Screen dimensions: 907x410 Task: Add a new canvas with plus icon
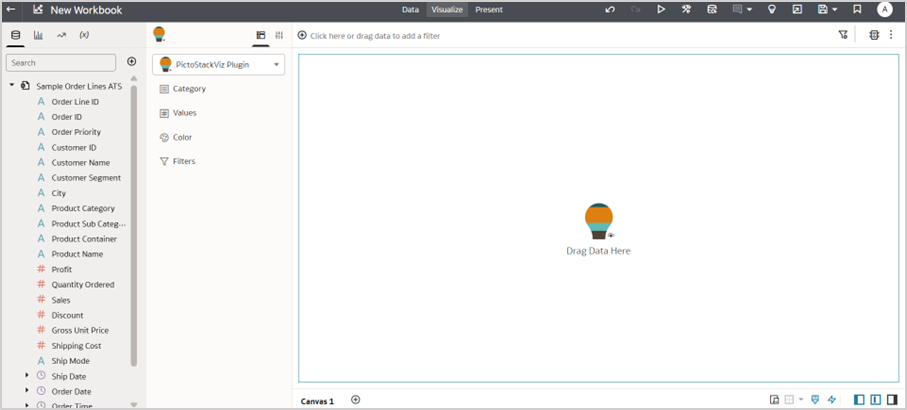(356, 400)
